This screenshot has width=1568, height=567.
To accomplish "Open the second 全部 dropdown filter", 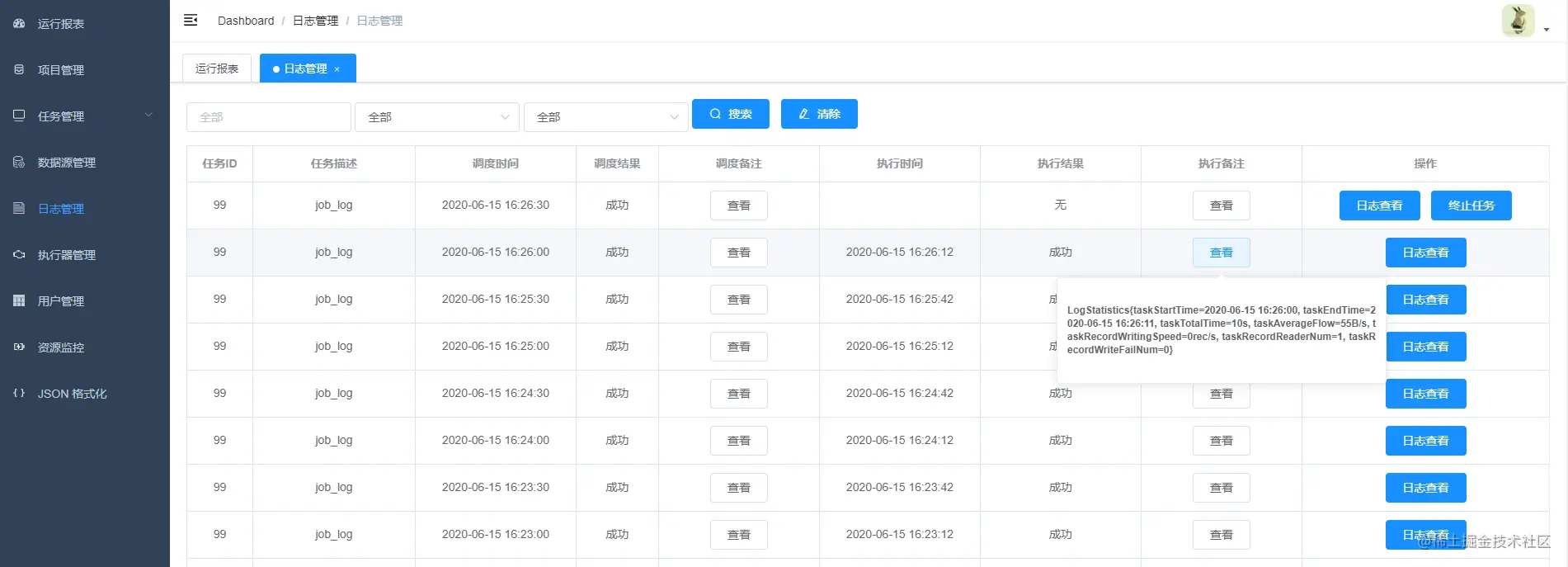I will coord(606,117).
